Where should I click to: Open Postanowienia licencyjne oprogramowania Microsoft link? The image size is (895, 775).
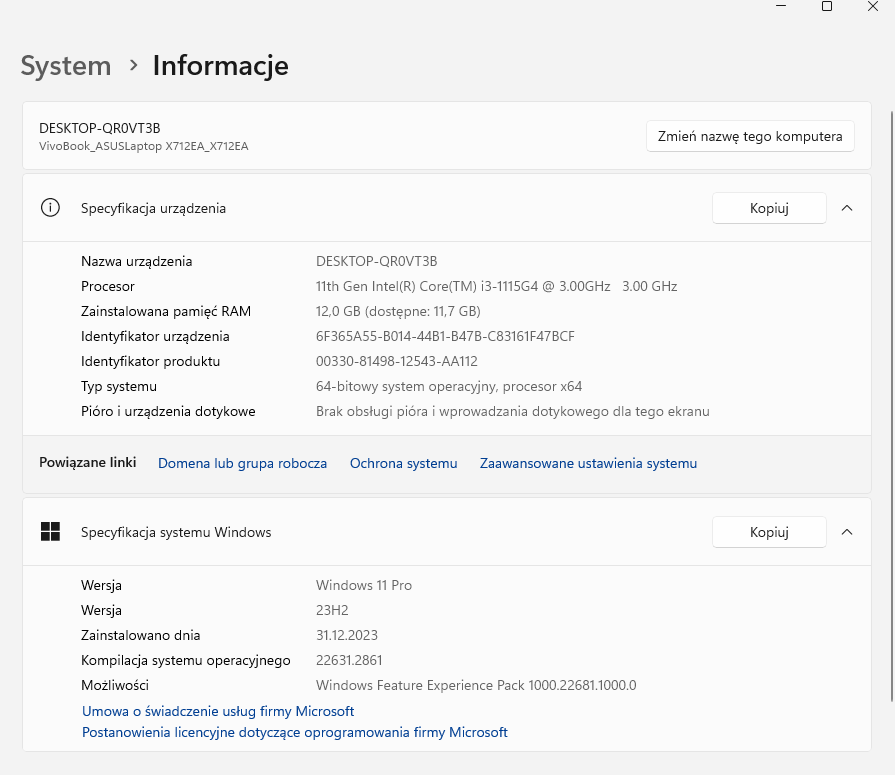(x=295, y=732)
